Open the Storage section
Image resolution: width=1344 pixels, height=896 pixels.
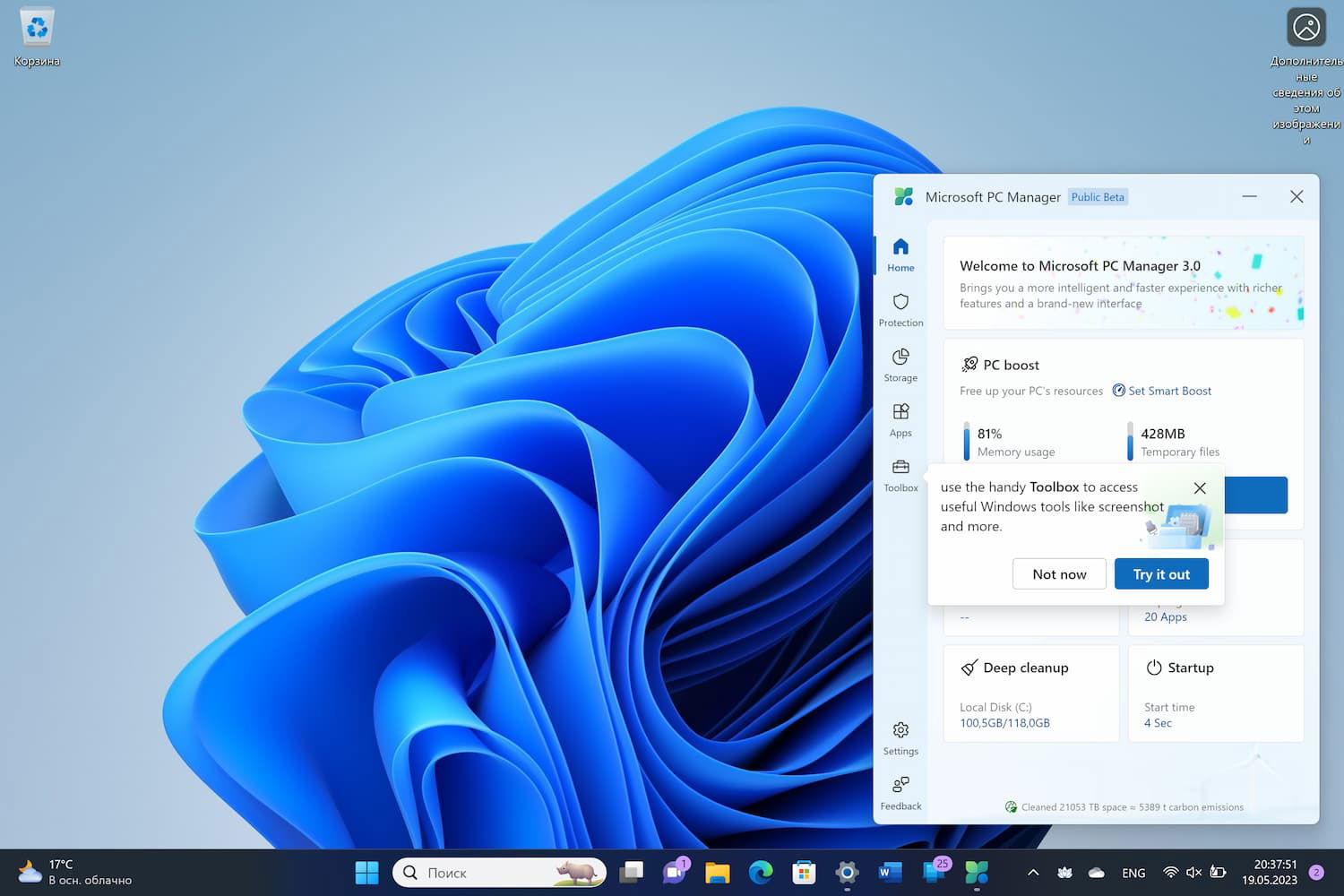pos(900,366)
